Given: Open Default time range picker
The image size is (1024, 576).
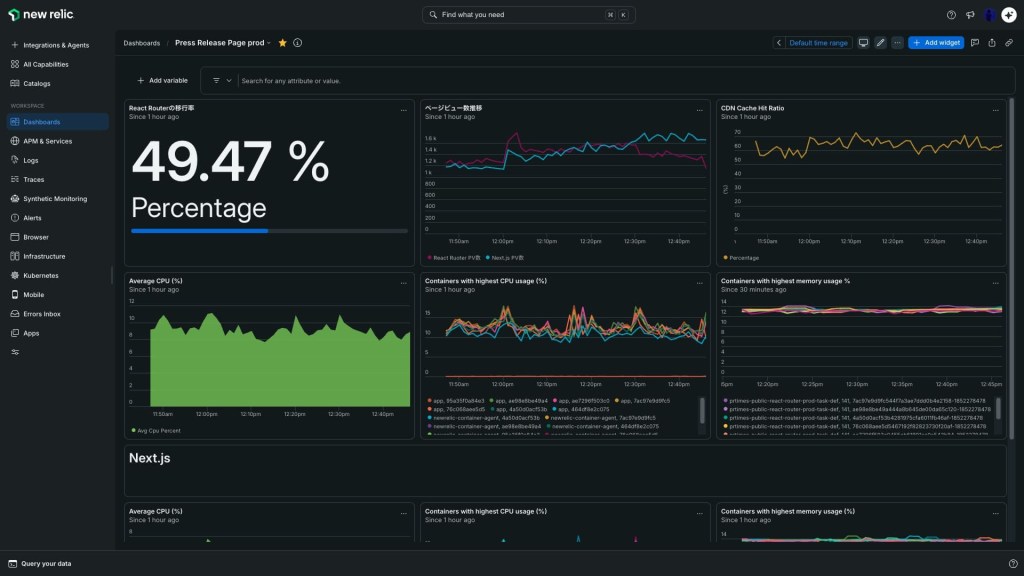Looking at the screenshot, I should pyautogui.click(x=818, y=42).
